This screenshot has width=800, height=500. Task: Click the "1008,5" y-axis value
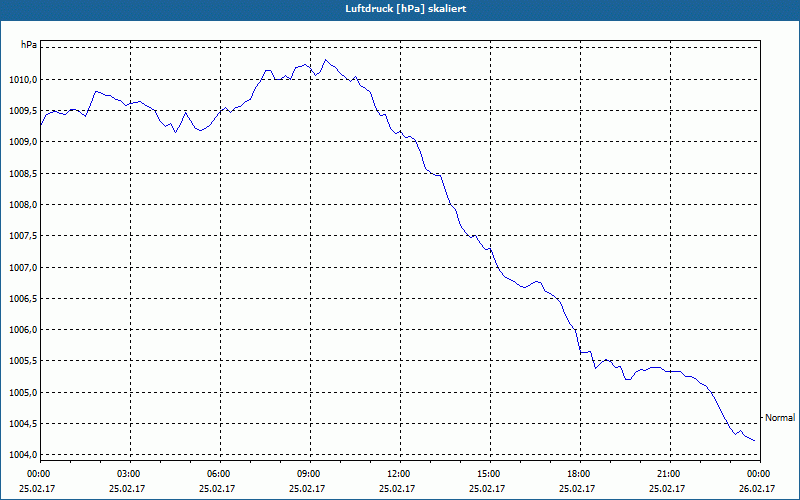(22, 173)
